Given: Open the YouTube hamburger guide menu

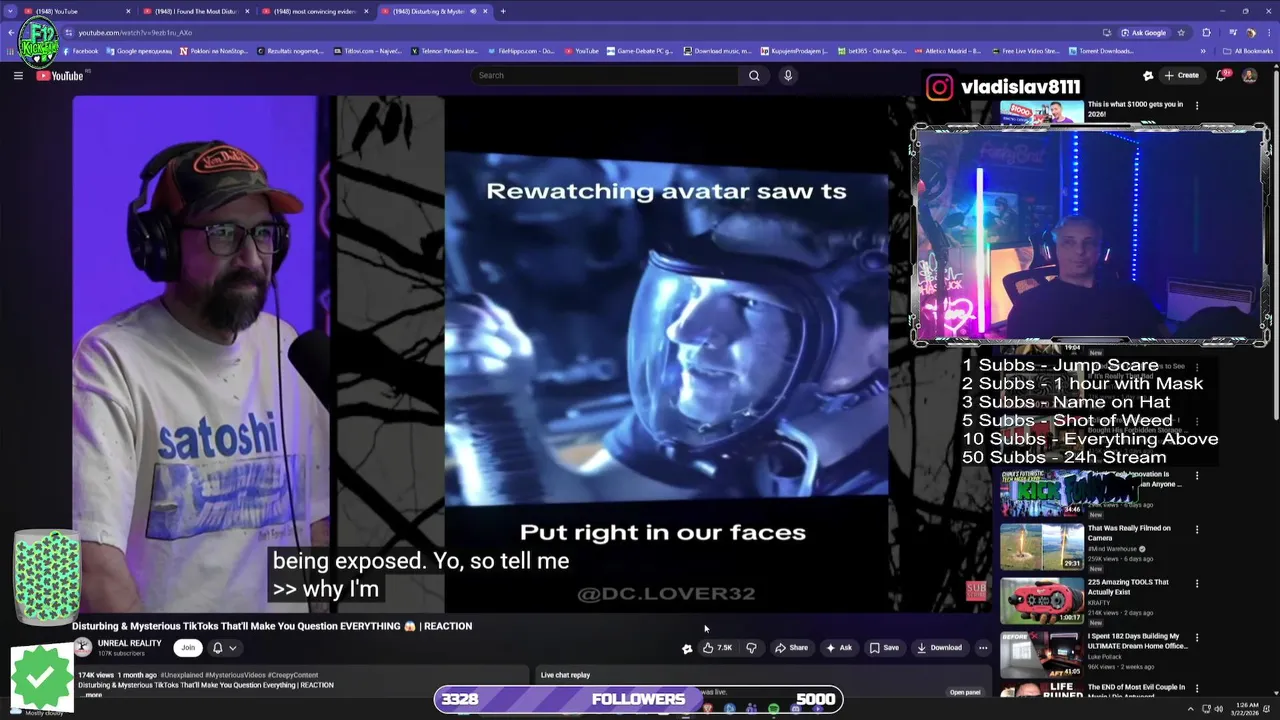Looking at the screenshot, I should click(x=18, y=76).
